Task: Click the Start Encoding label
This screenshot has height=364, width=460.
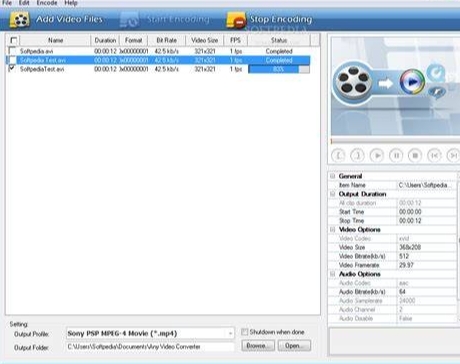Action: 178,19
